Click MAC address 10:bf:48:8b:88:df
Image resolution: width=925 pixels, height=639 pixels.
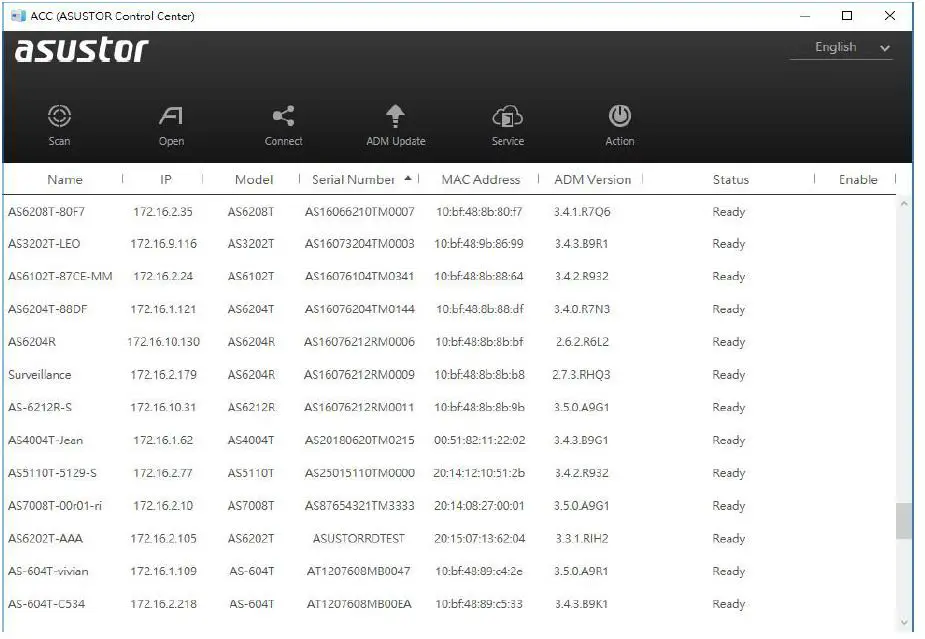pos(480,309)
